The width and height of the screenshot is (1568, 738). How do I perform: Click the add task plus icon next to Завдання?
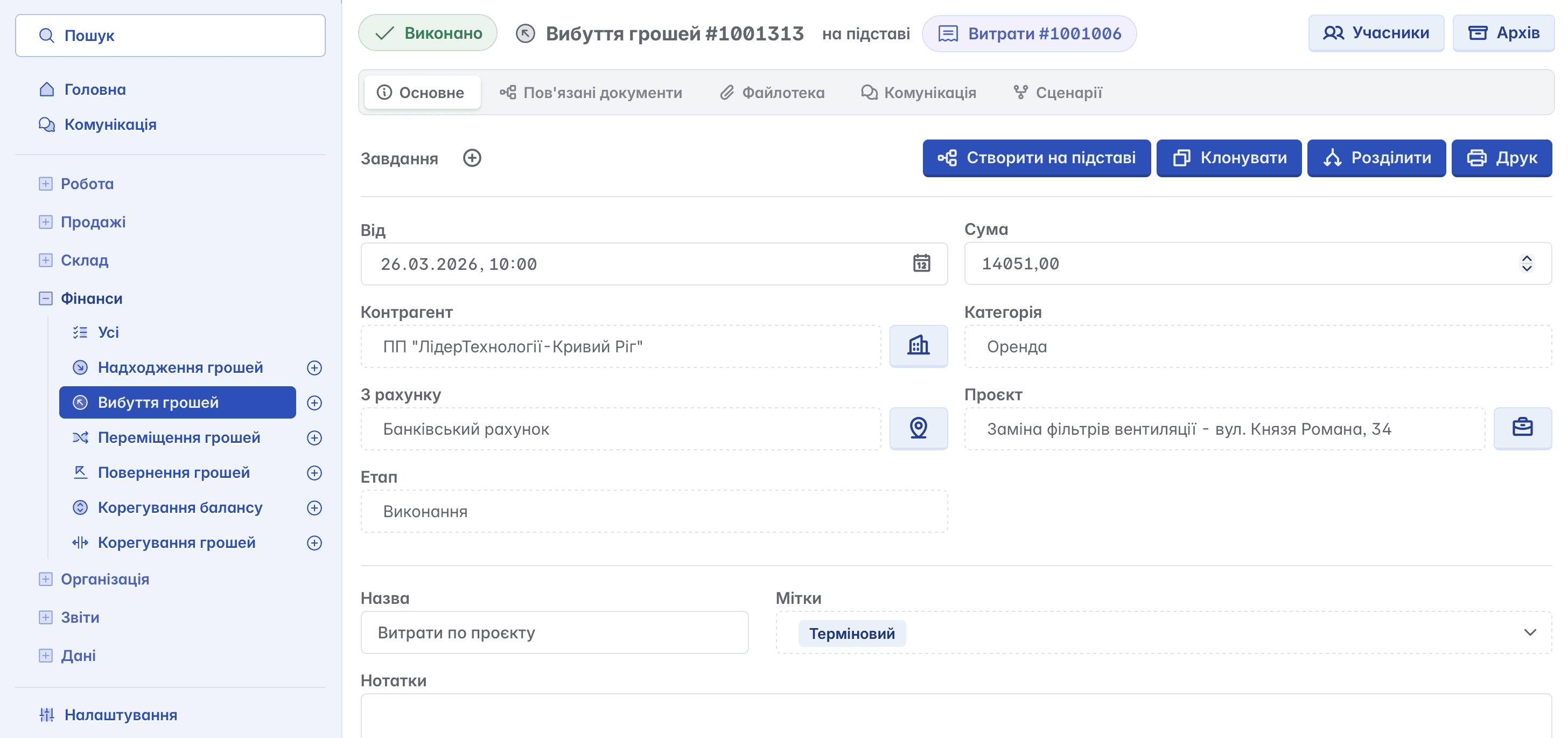point(472,158)
